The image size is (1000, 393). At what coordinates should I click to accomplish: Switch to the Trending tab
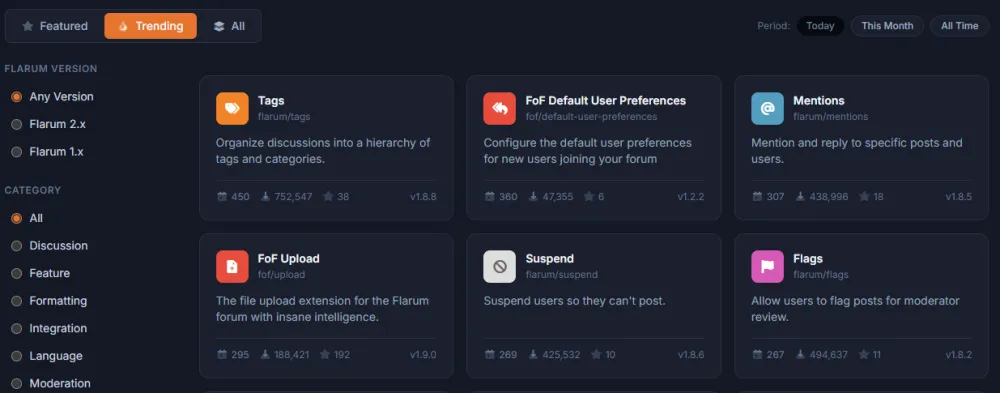(x=151, y=26)
